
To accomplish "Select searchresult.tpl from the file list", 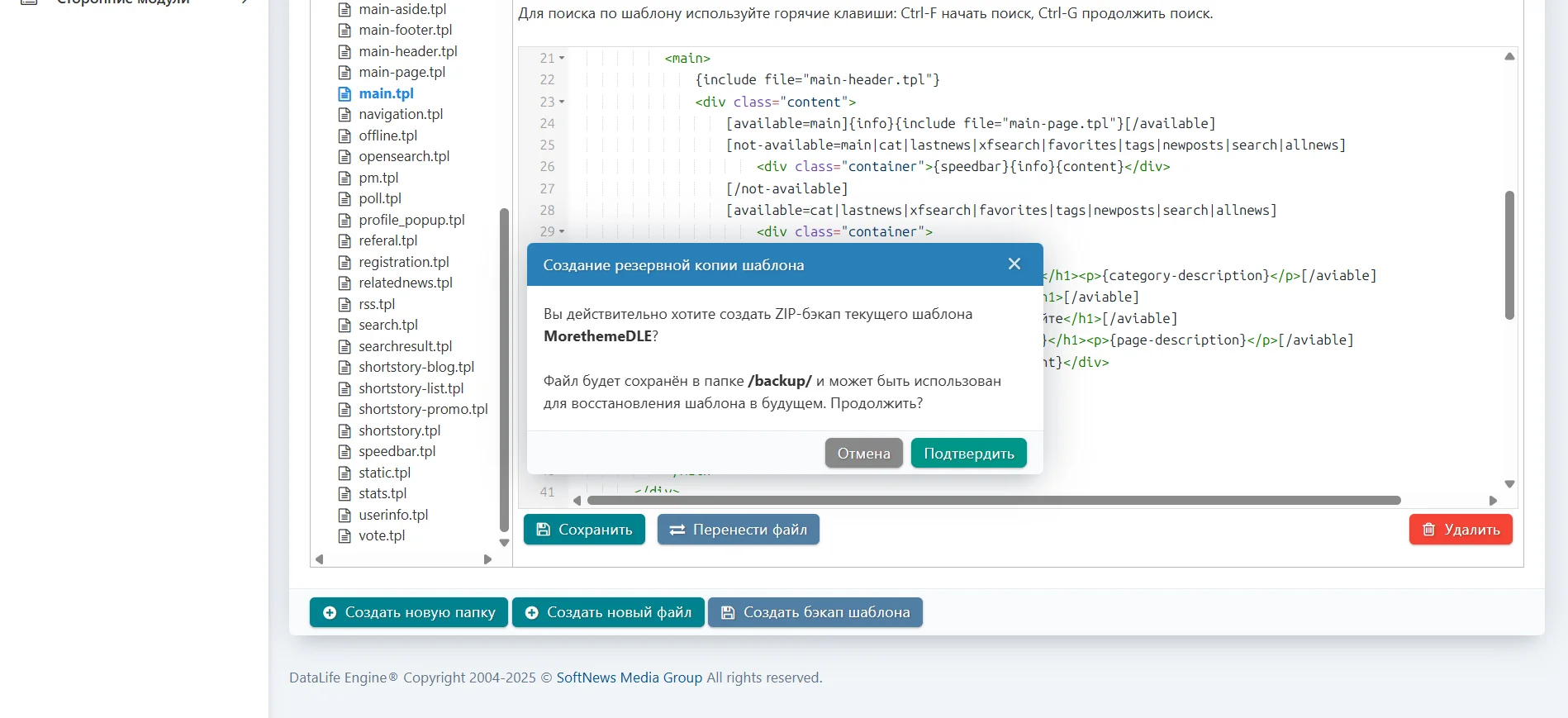I will pyautogui.click(x=405, y=346).
